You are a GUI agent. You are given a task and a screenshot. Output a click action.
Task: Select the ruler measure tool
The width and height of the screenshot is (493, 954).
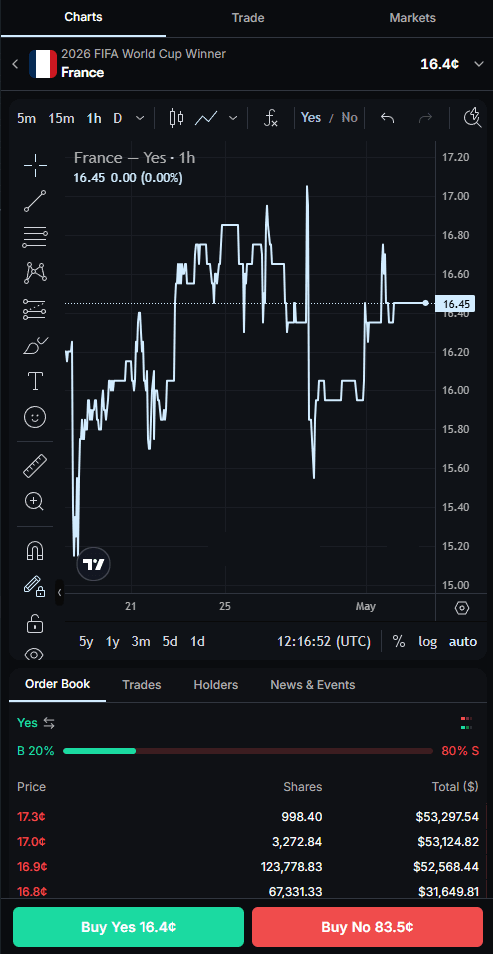tap(35, 465)
